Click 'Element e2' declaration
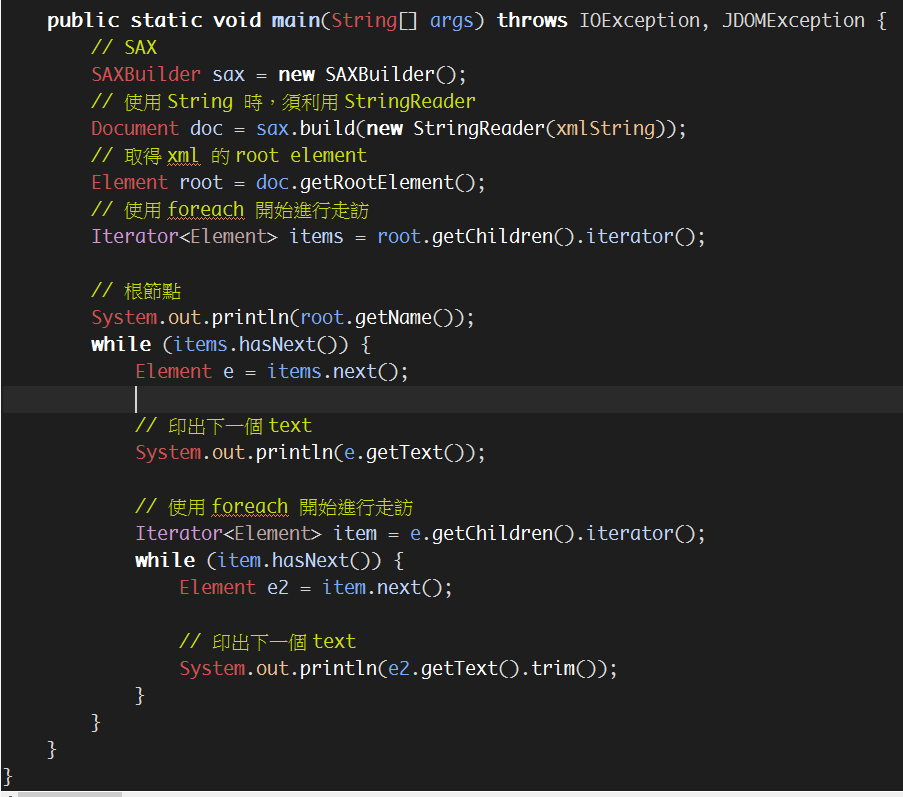Screen dimensions: 903x797 tap(233, 587)
